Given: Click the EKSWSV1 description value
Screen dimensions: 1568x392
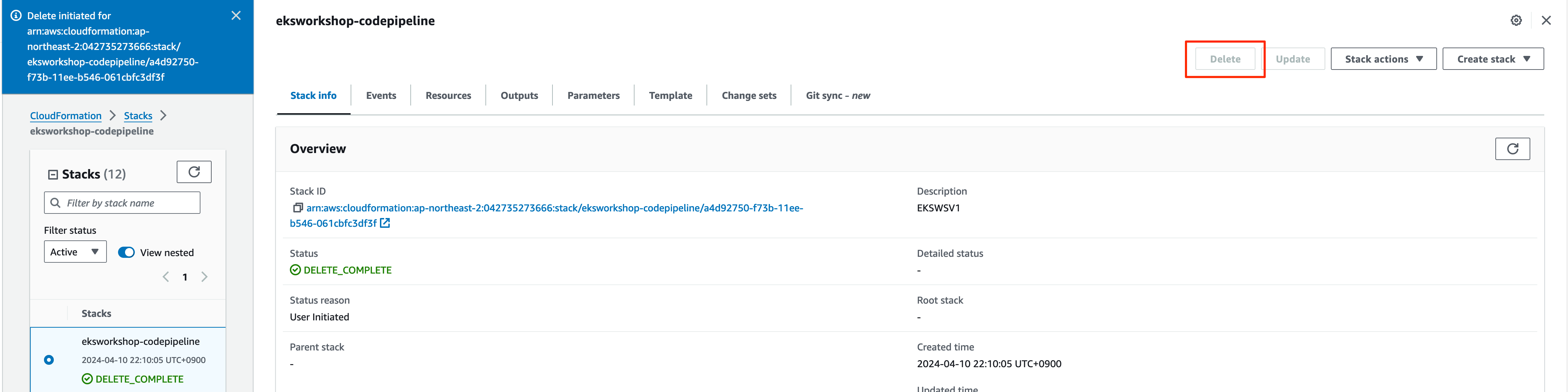Looking at the screenshot, I should (x=938, y=208).
